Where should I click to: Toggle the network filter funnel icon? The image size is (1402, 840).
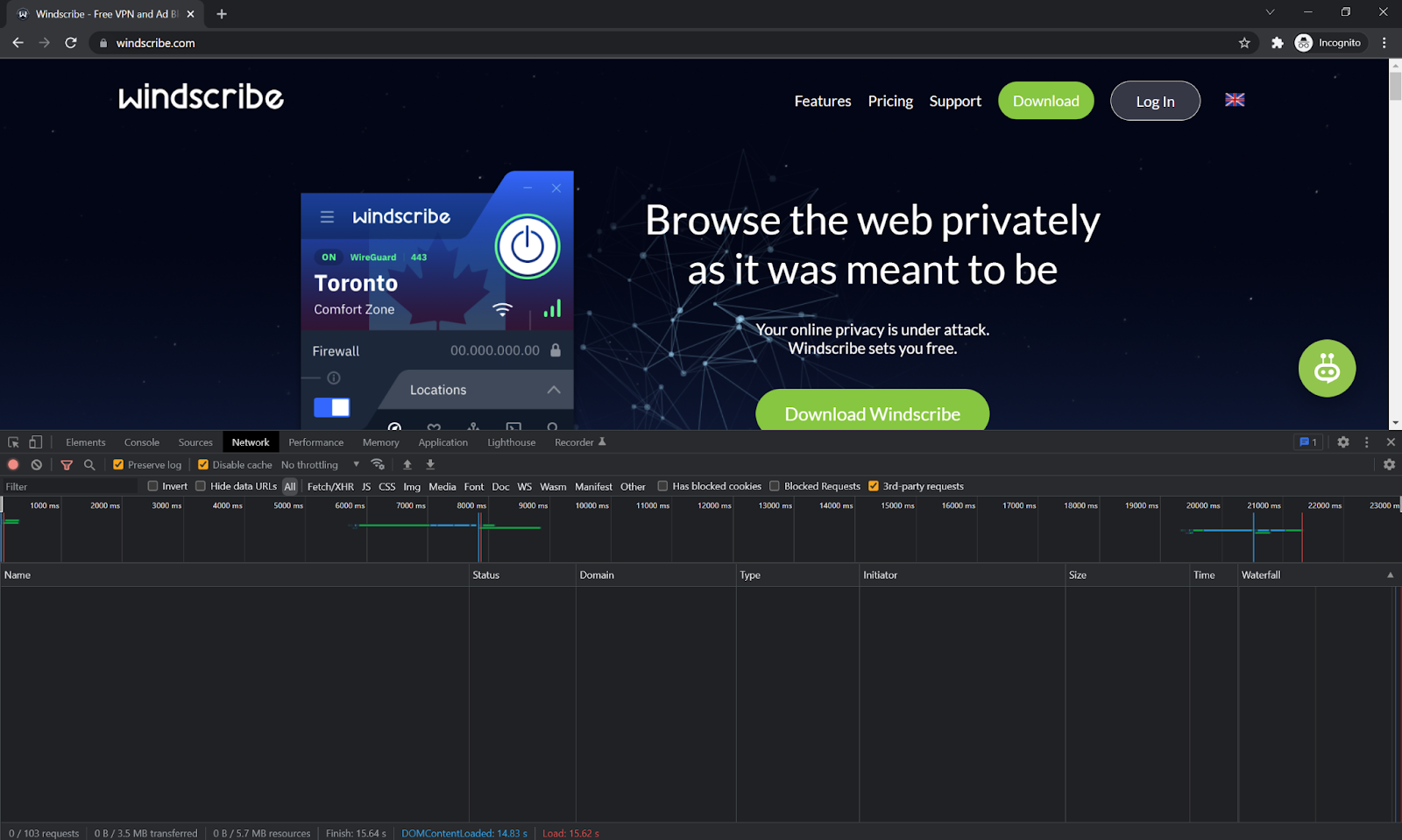67,465
